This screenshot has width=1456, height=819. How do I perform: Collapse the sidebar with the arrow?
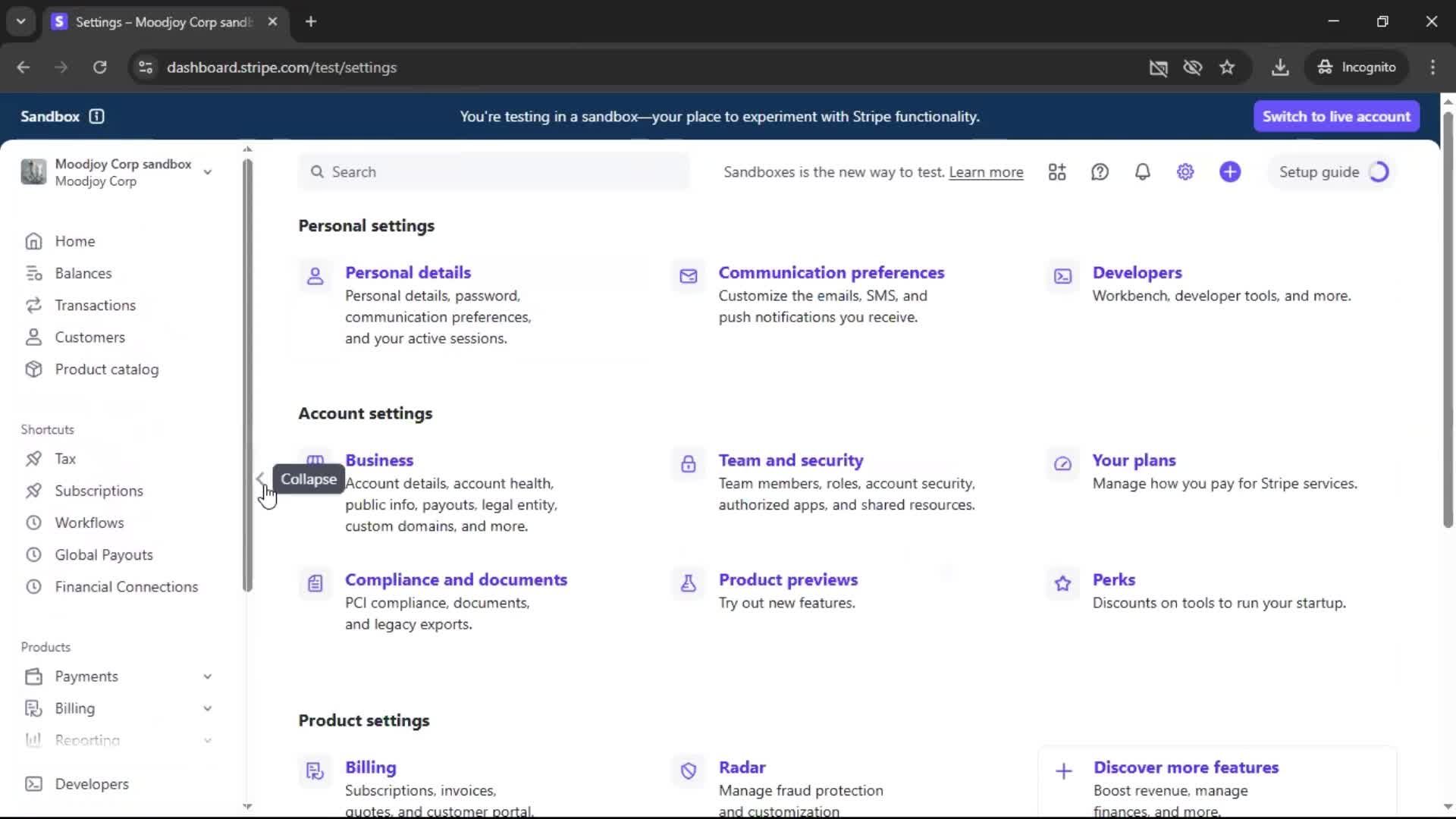coord(260,479)
